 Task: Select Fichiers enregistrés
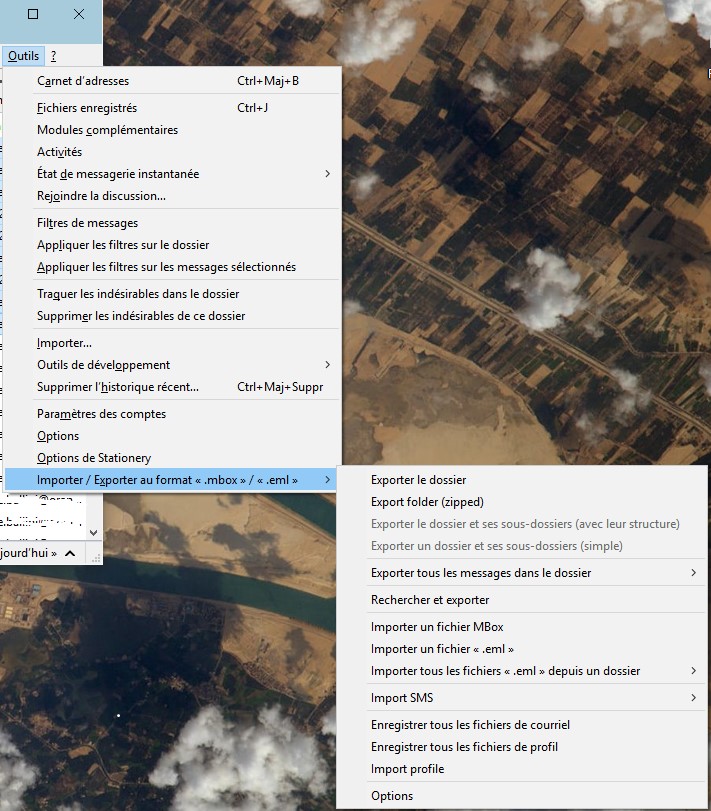click(x=173, y=108)
